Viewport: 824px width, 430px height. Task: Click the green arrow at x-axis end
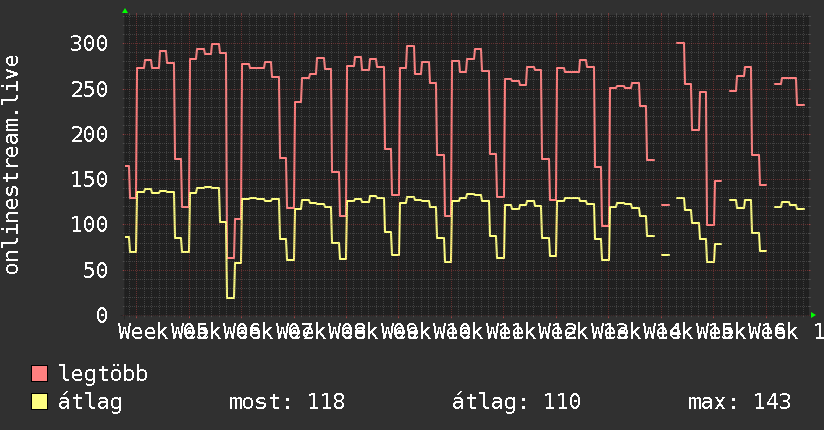[813, 315]
